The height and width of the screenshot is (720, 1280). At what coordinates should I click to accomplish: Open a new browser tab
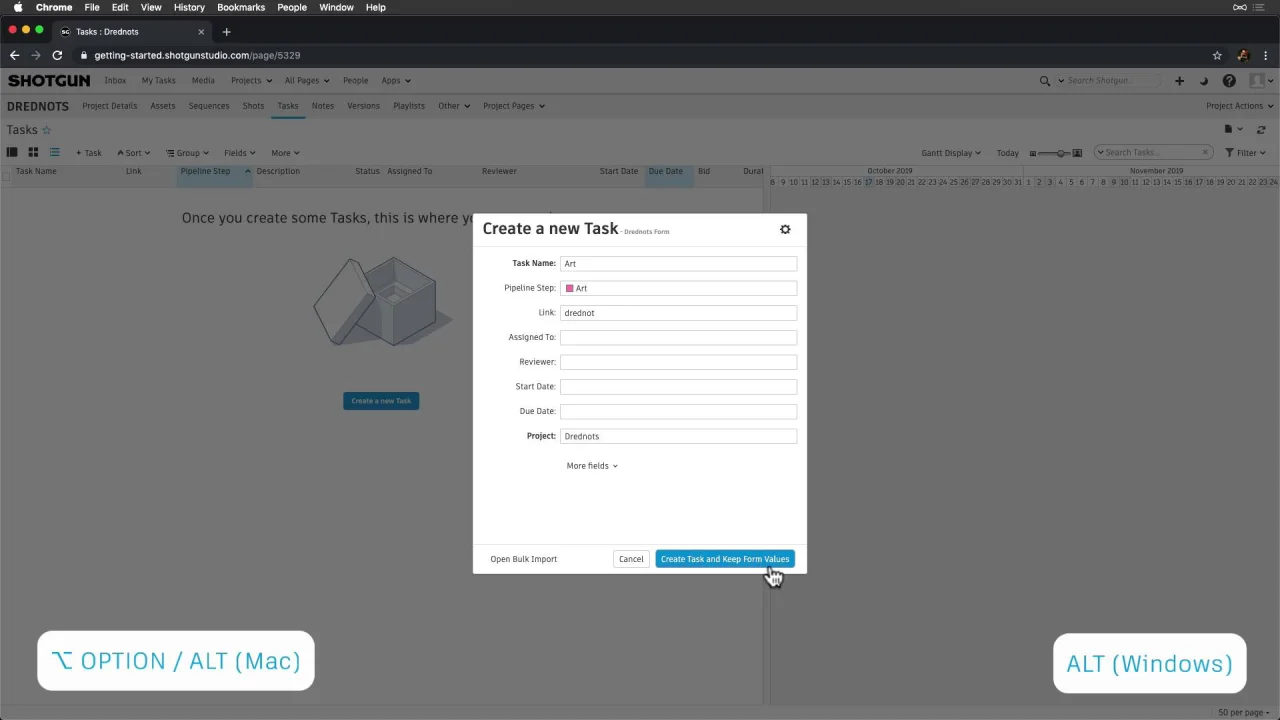pos(226,32)
